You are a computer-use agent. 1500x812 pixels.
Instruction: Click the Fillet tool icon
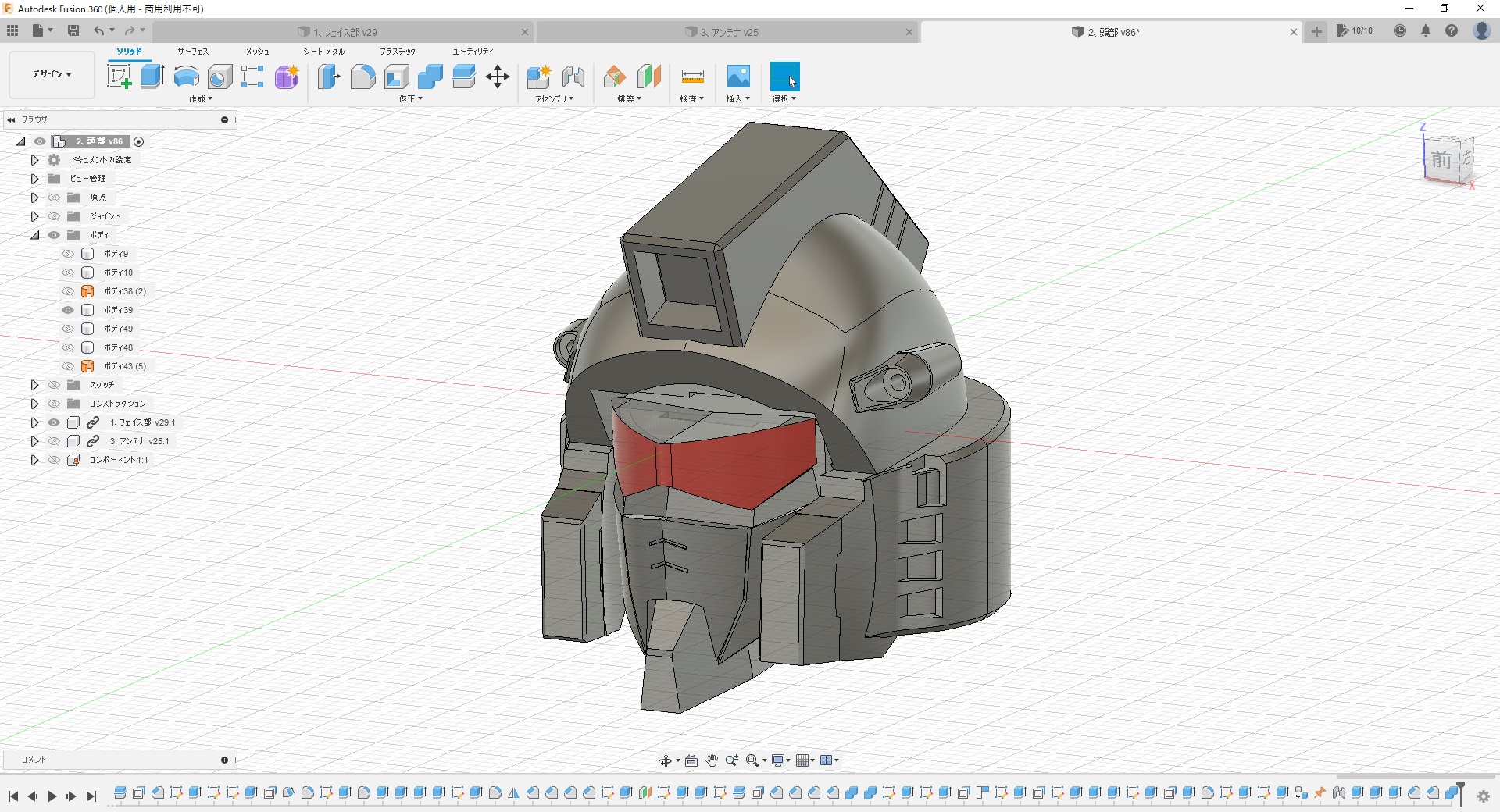(x=362, y=77)
